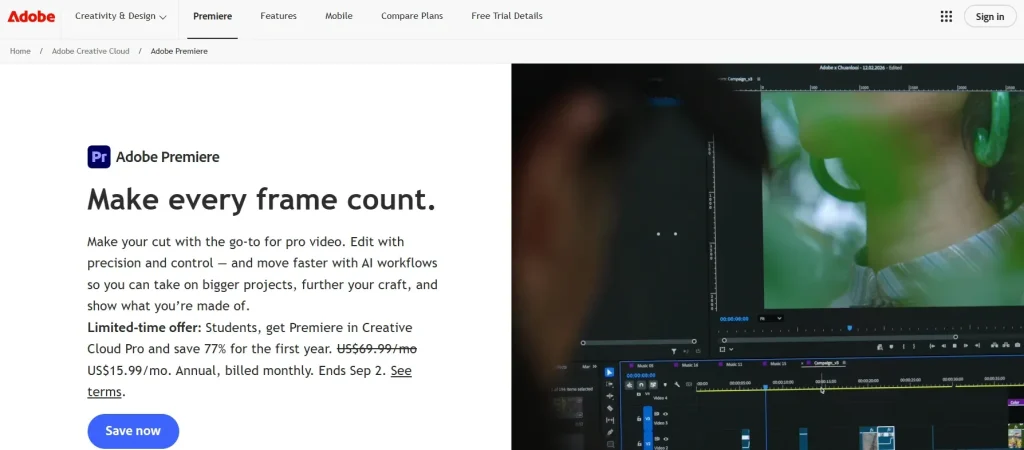Toggle Linked Selection in the timeline header
Image resolution: width=1024 pixels, height=450 pixels.
point(653,385)
